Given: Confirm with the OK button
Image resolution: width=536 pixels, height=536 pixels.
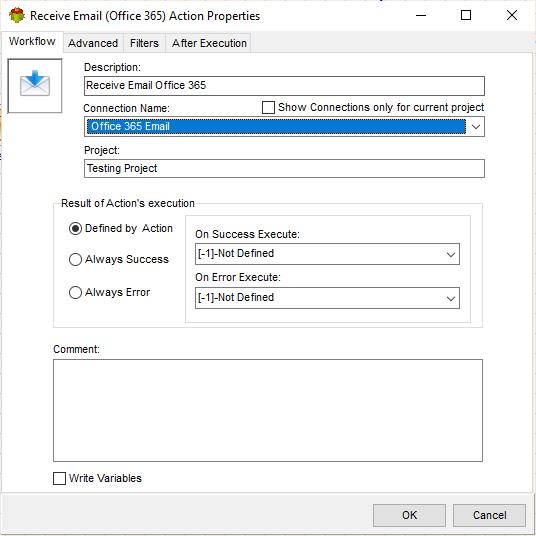Looking at the screenshot, I should click(x=409, y=515).
